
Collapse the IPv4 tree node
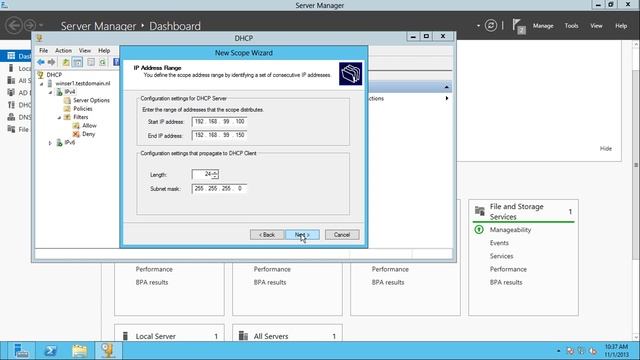click(50, 92)
